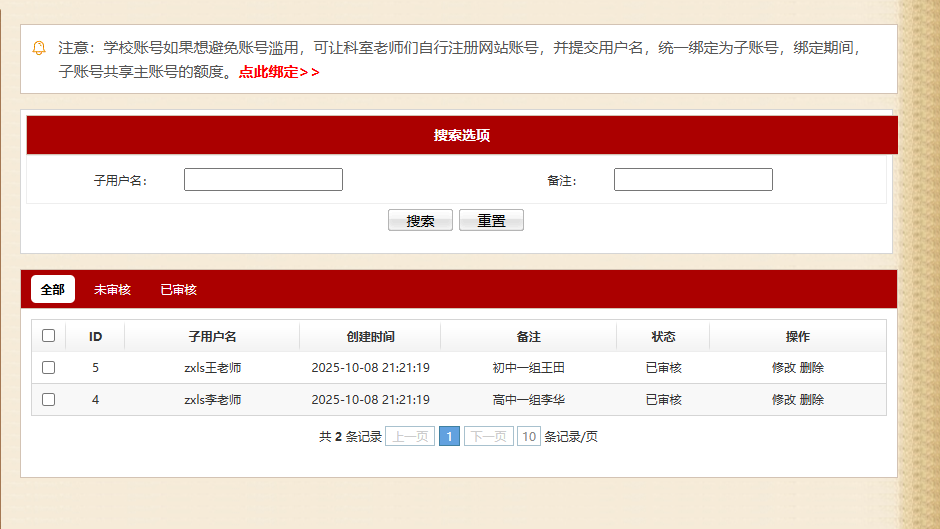Screen dimensions: 940x529
Task: Focus the 备注 search input field
Action: point(693,180)
